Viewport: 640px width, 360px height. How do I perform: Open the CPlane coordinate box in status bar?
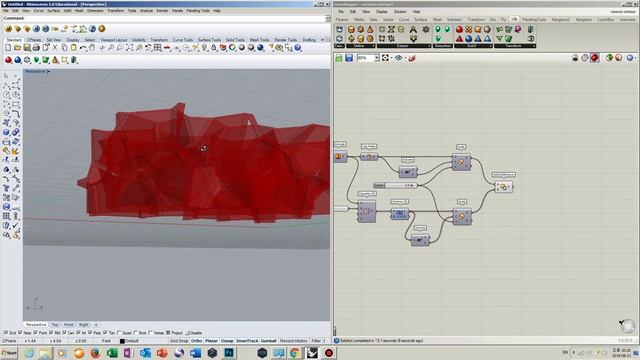10,341
